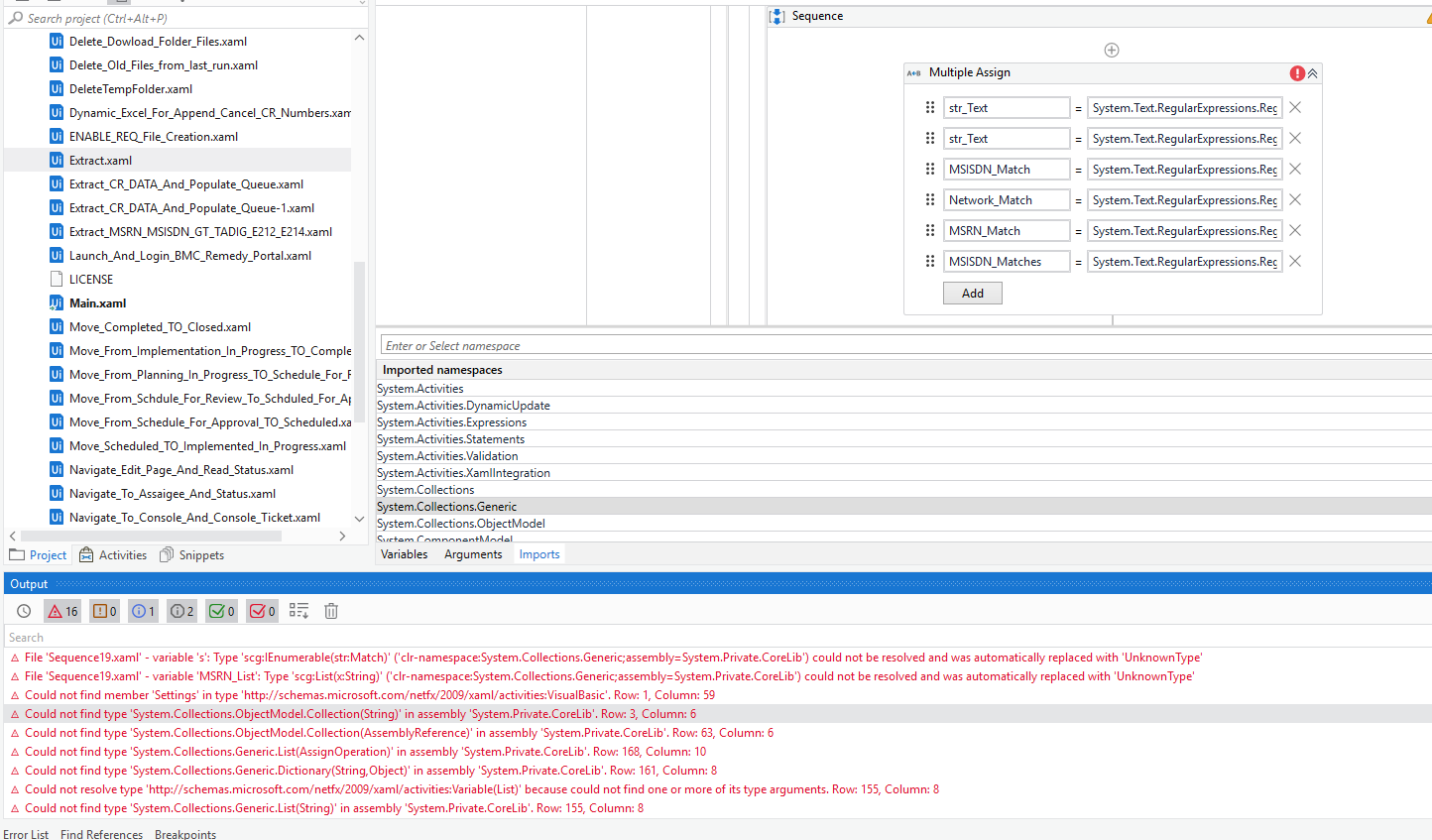
Task: Select Dictionary(String,Object) type error line
Action: 718,771
